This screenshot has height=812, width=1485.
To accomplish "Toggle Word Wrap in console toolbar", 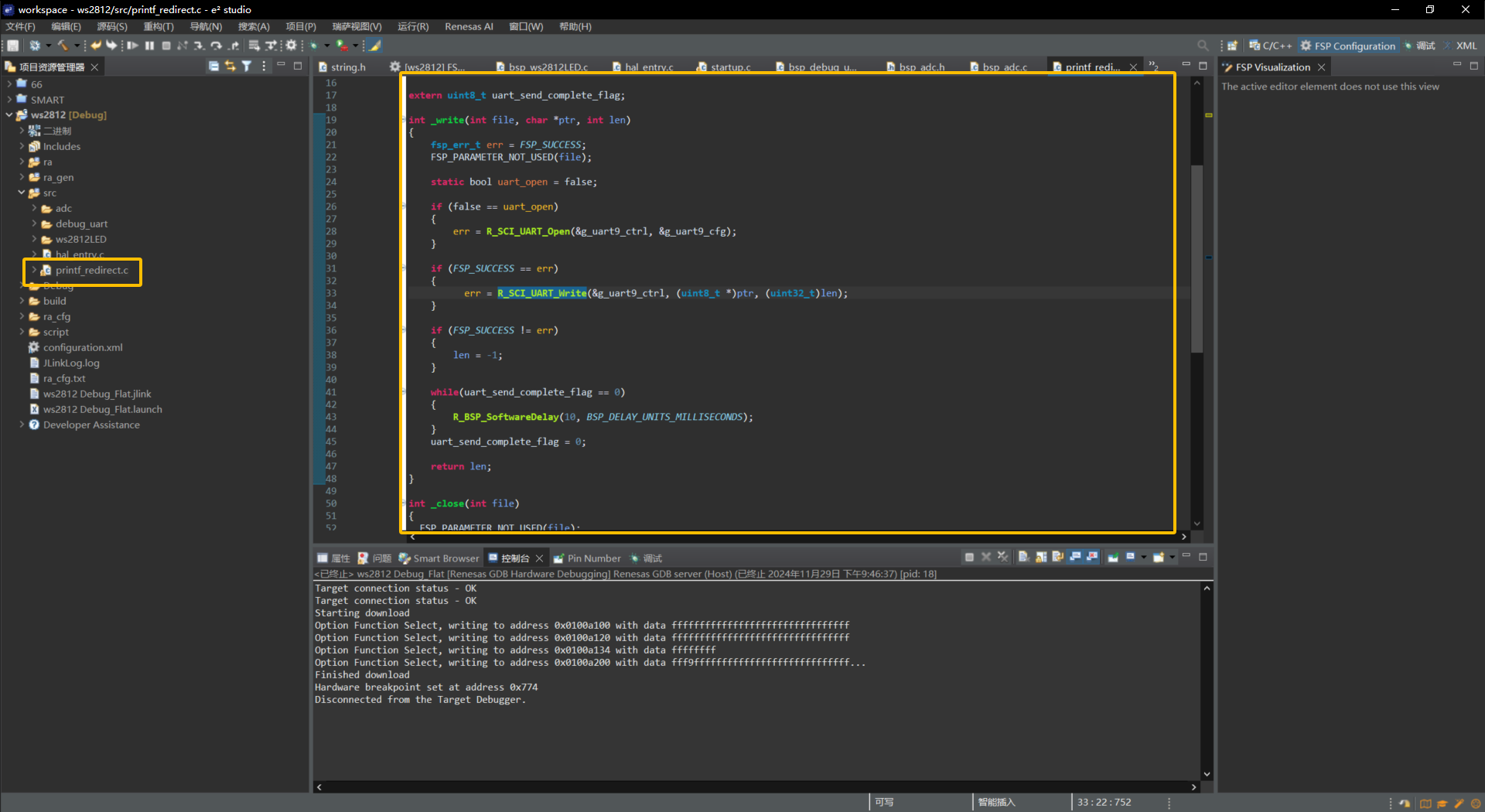I will (1057, 558).
